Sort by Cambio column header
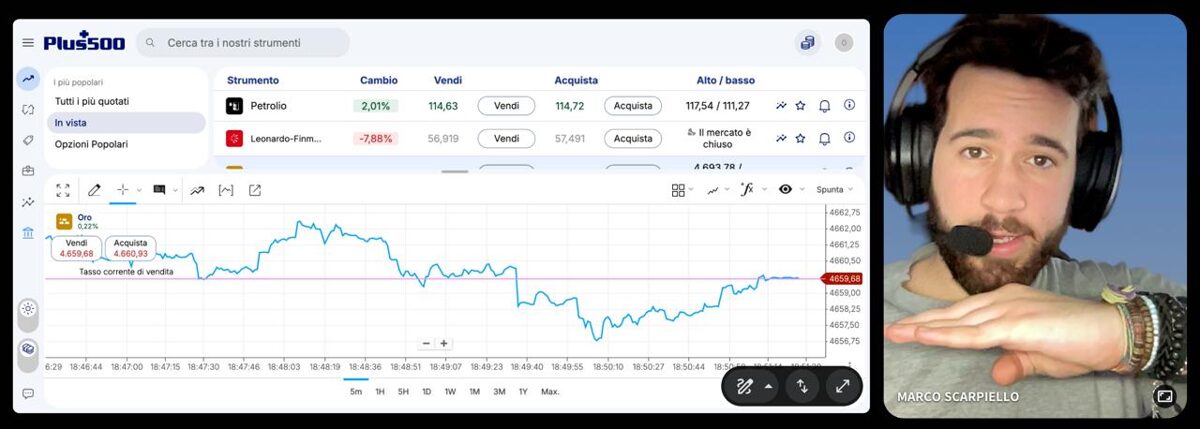 click(x=379, y=80)
